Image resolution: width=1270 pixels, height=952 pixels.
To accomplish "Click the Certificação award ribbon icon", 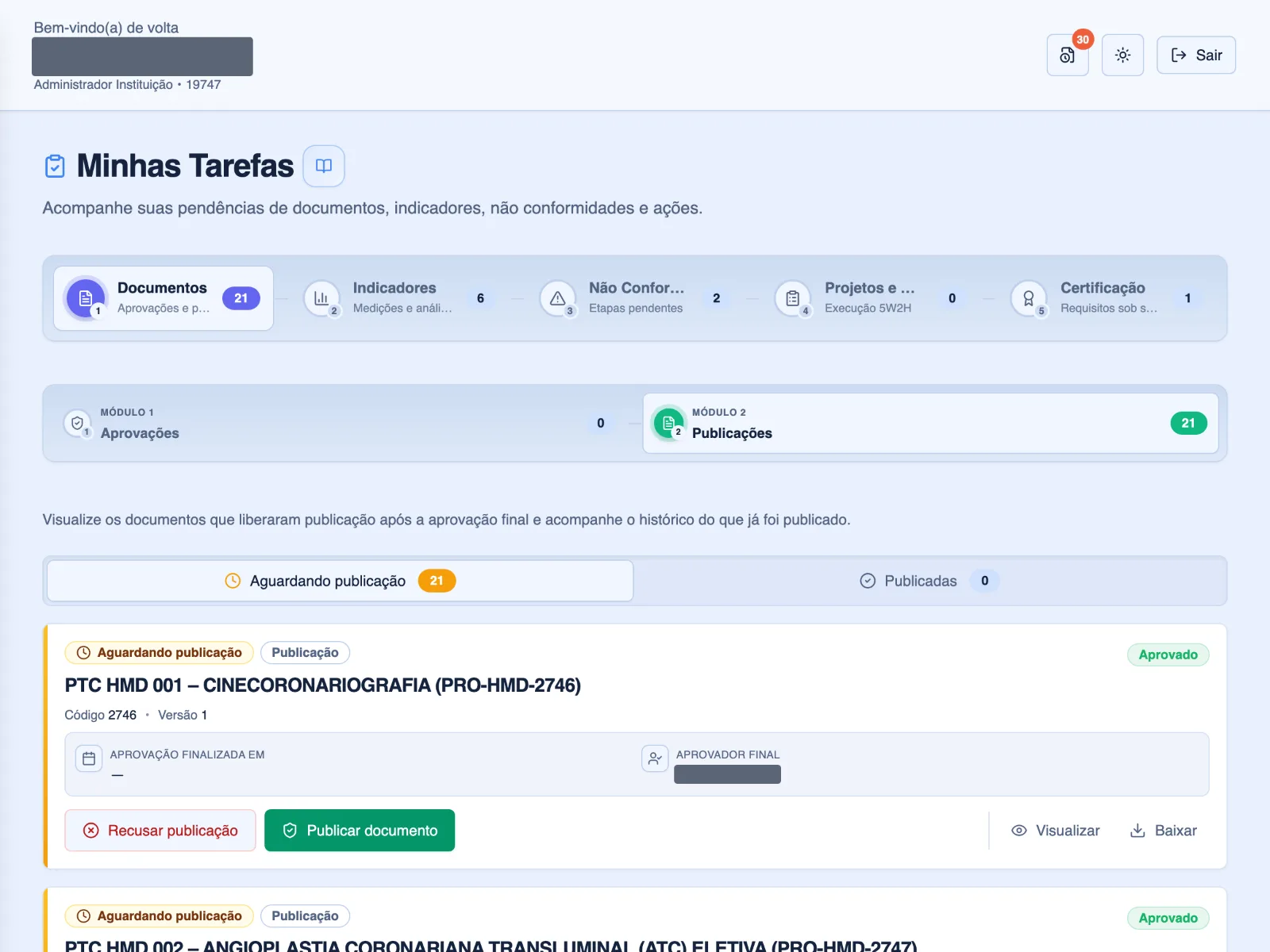I will [x=1029, y=298].
